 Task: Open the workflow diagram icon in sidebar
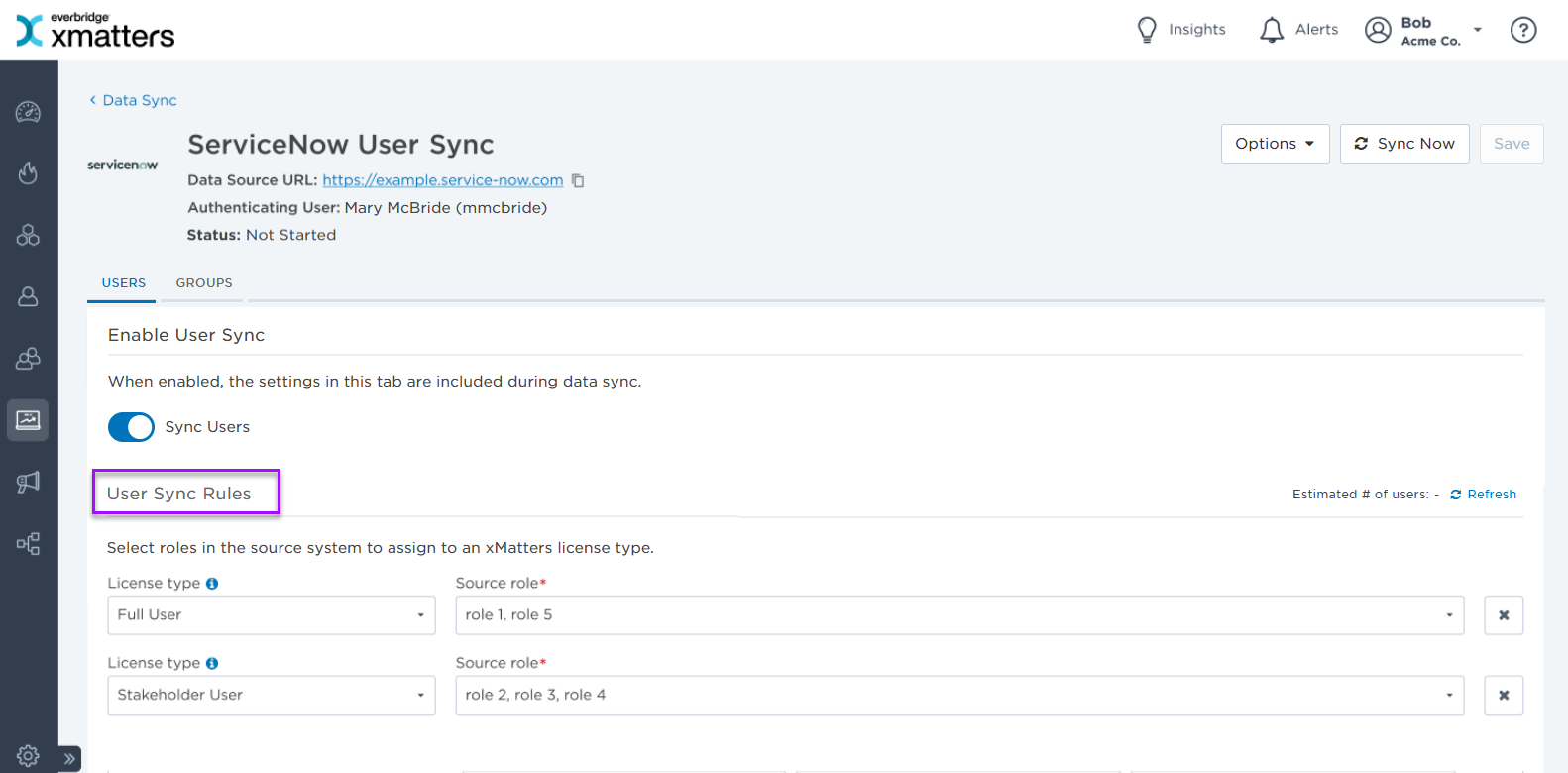coord(28,543)
